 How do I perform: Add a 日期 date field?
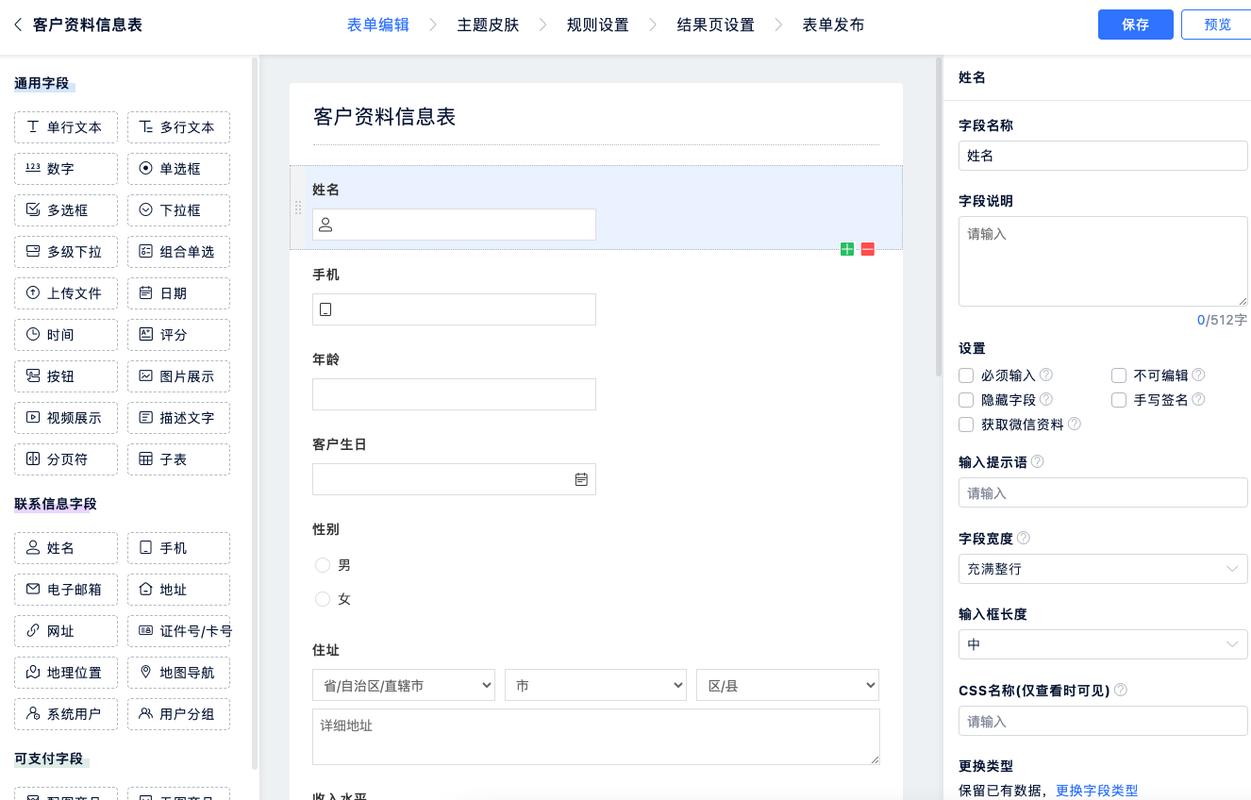[x=179, y=293]
